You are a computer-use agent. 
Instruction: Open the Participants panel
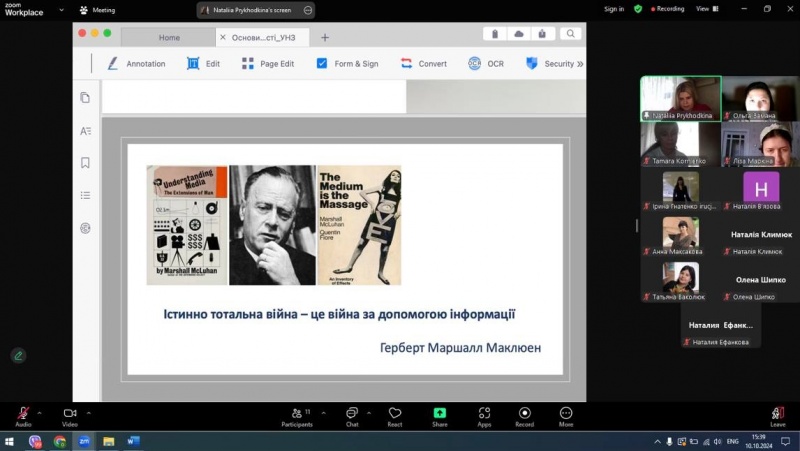296,414
